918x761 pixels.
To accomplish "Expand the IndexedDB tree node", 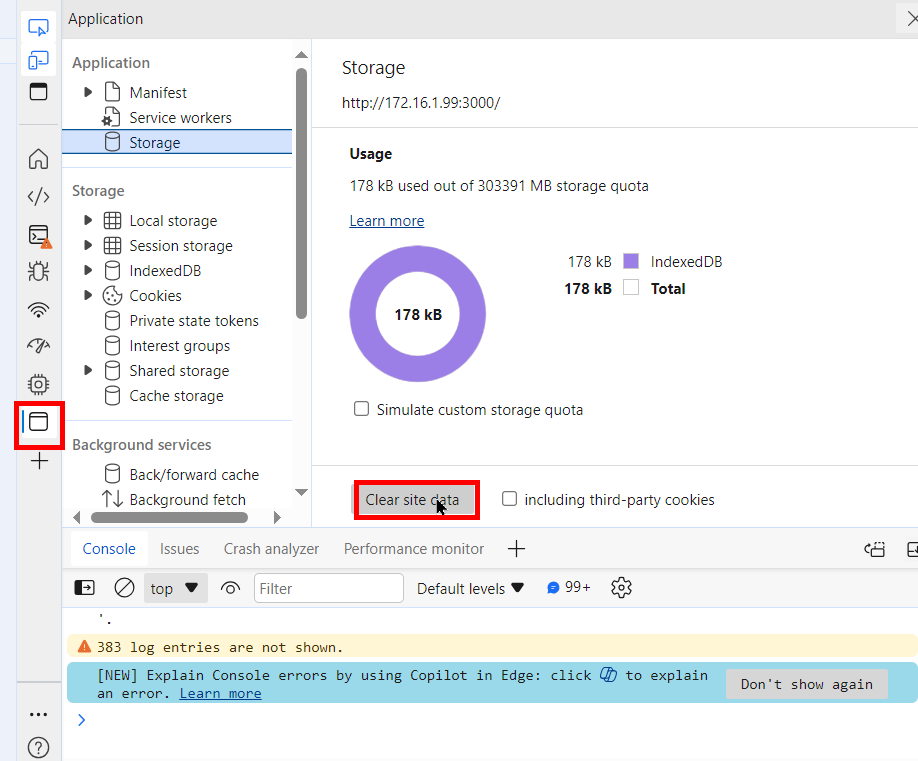I will [88, 270].
